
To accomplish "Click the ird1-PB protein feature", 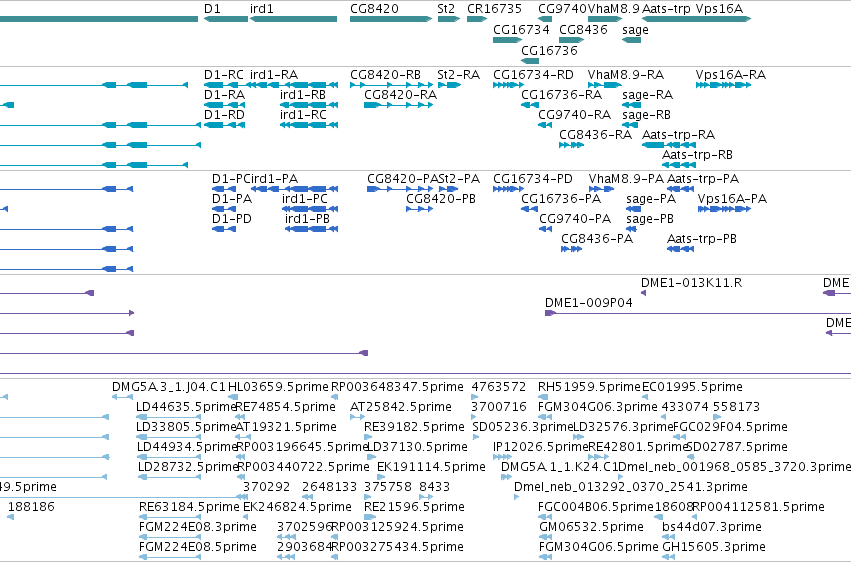I will (312, 229).
